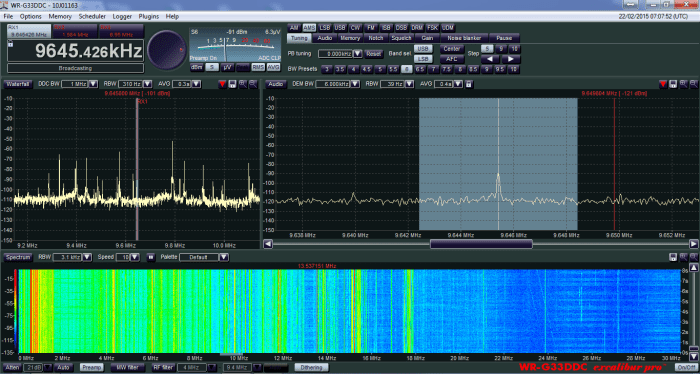This screenshot has height=374, width=700.
Task: Save the demodulator spectrum with floppy icon
Action: click(x=673, y=84)
